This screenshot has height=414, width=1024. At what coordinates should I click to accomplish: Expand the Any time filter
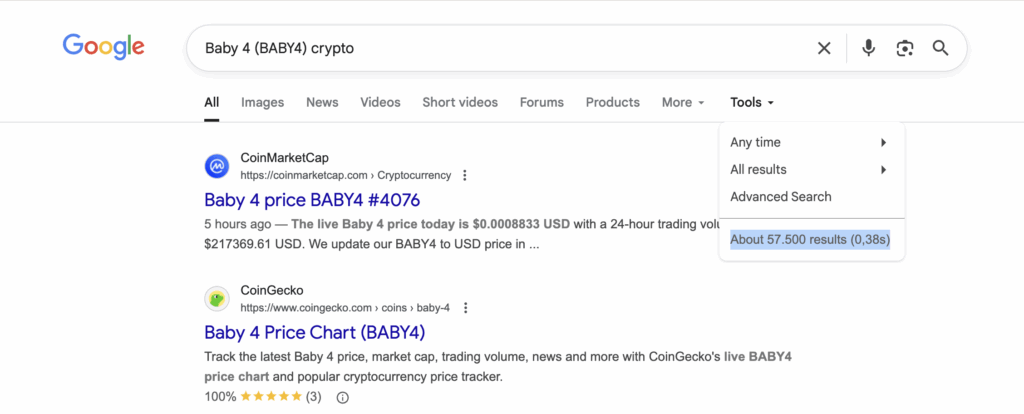(808, 142)
